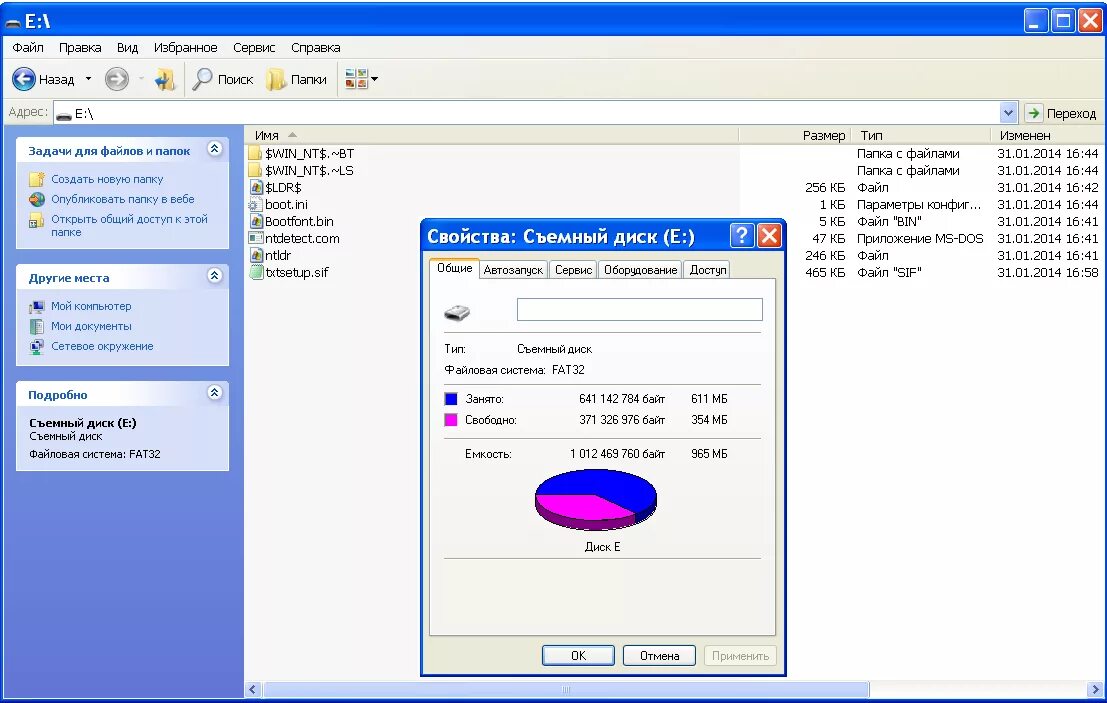Collapse the Подробно panel
This screenshot has height=703, width=1107.
click(215, 392)
